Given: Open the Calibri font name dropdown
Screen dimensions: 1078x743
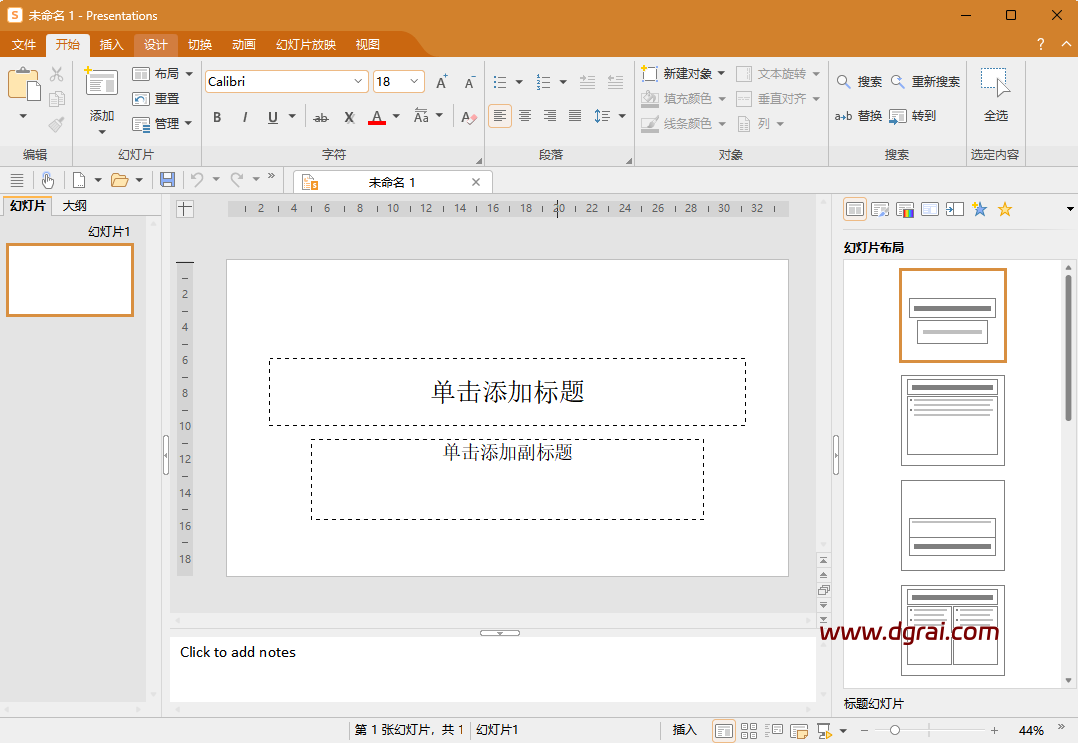Looking at the screenshot, I should click(x=357, y=81).
